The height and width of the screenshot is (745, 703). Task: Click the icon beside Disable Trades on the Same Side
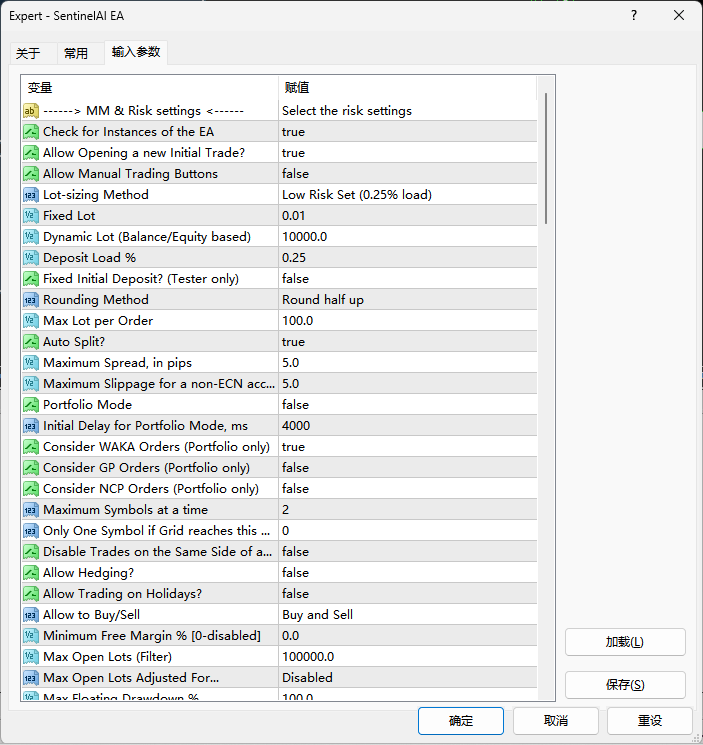coord(31,552)
